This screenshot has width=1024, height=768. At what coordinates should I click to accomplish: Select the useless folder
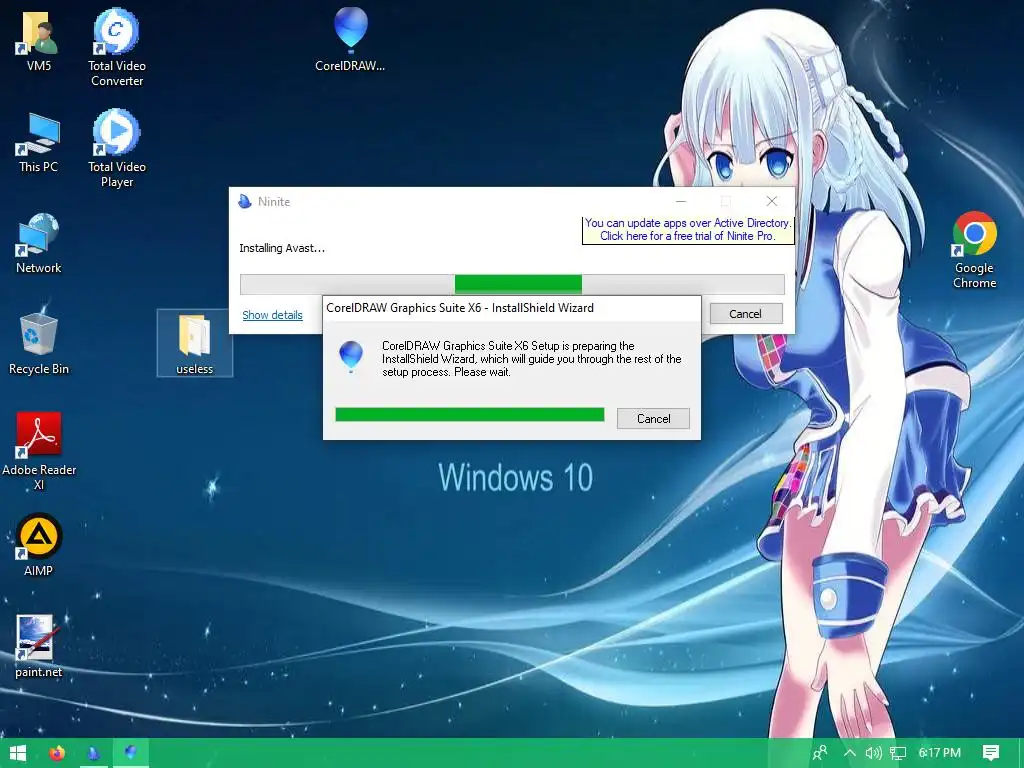(x=195, y=344)
